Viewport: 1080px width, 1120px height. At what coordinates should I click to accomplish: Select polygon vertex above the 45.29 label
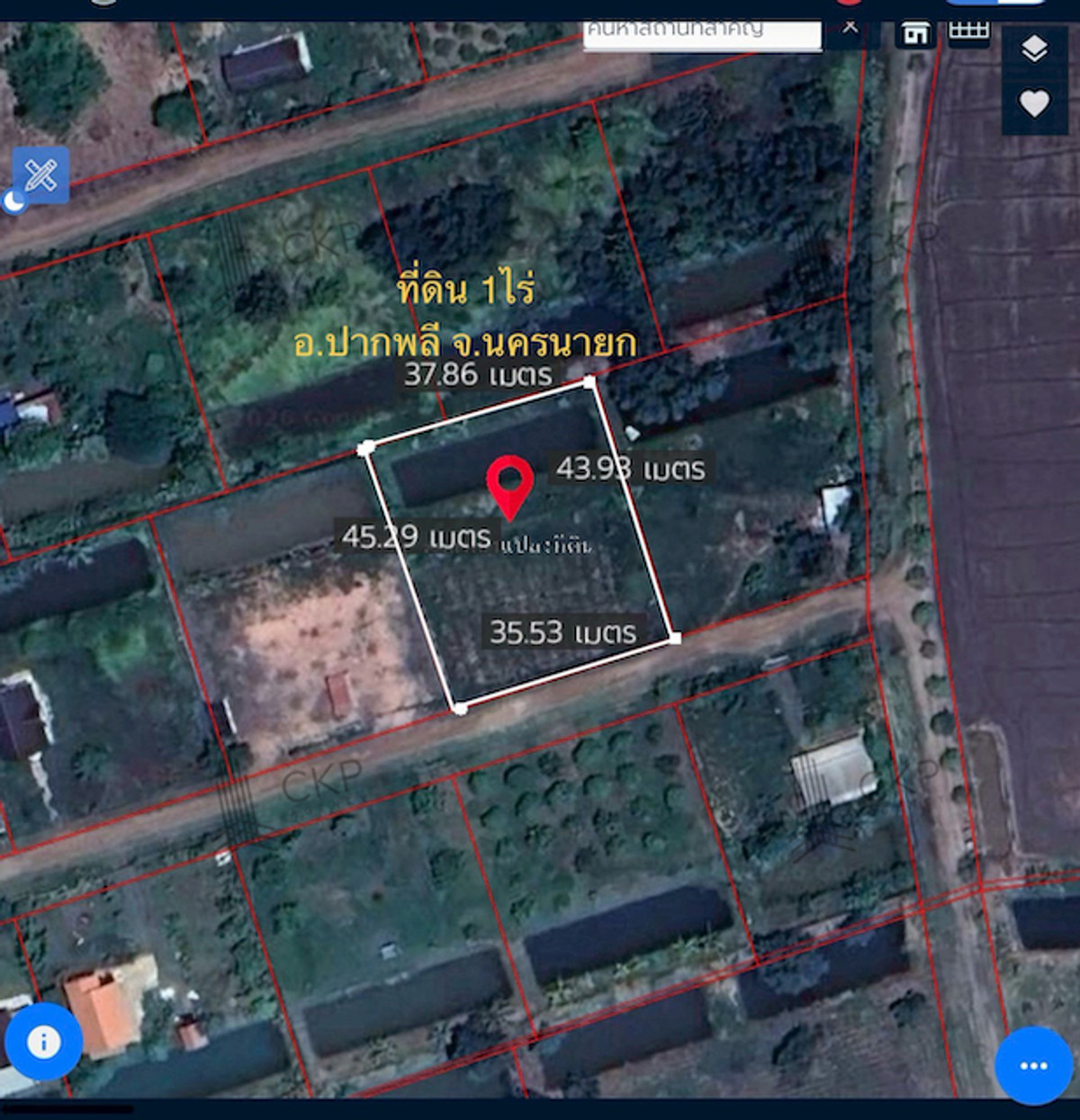[x=366, y=448]
